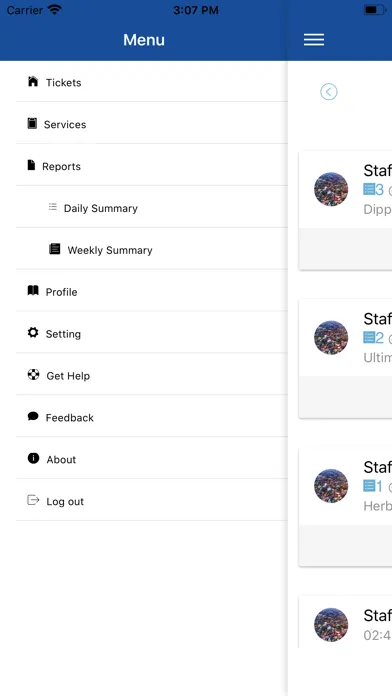
Task: Click the Log out exit icon
Action: coord(33,500)
